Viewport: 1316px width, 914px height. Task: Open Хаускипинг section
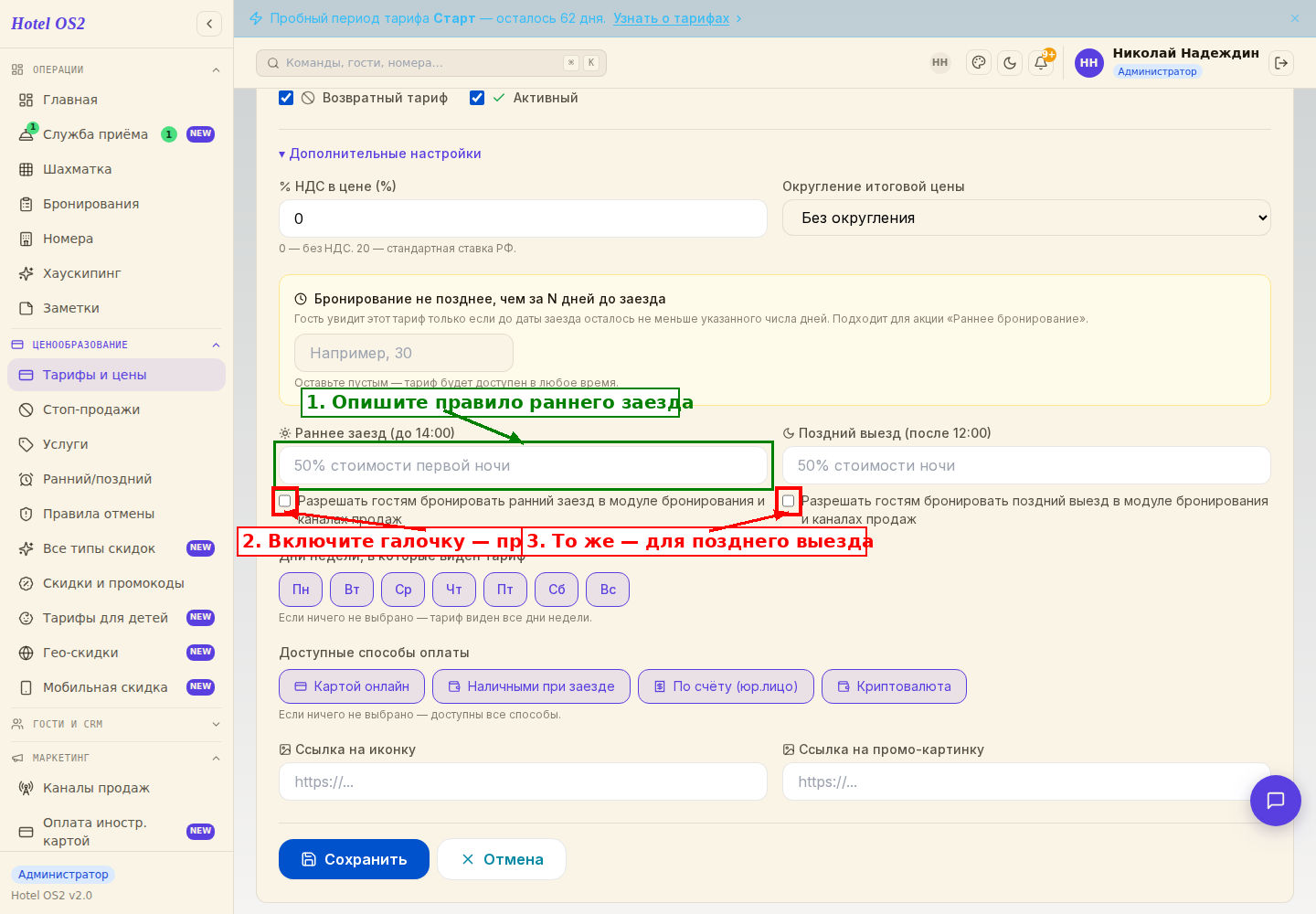[x=116, y=273]
